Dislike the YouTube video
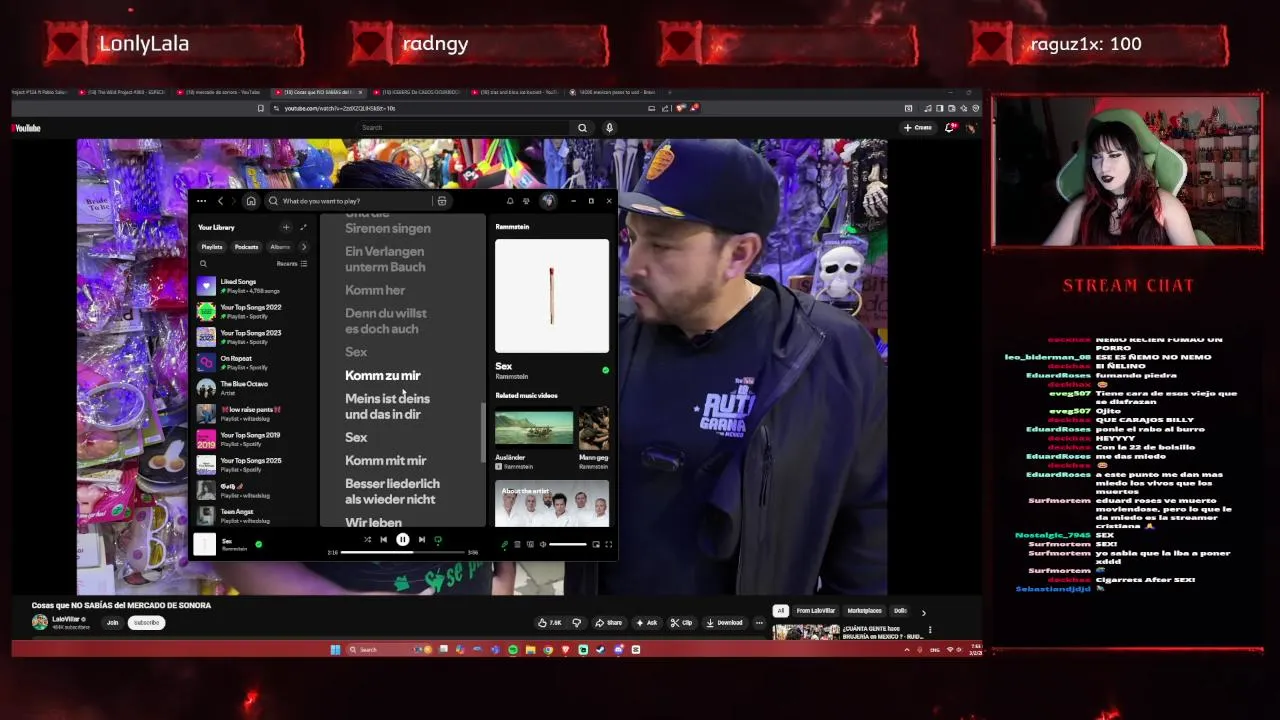 tap(577, 622)
